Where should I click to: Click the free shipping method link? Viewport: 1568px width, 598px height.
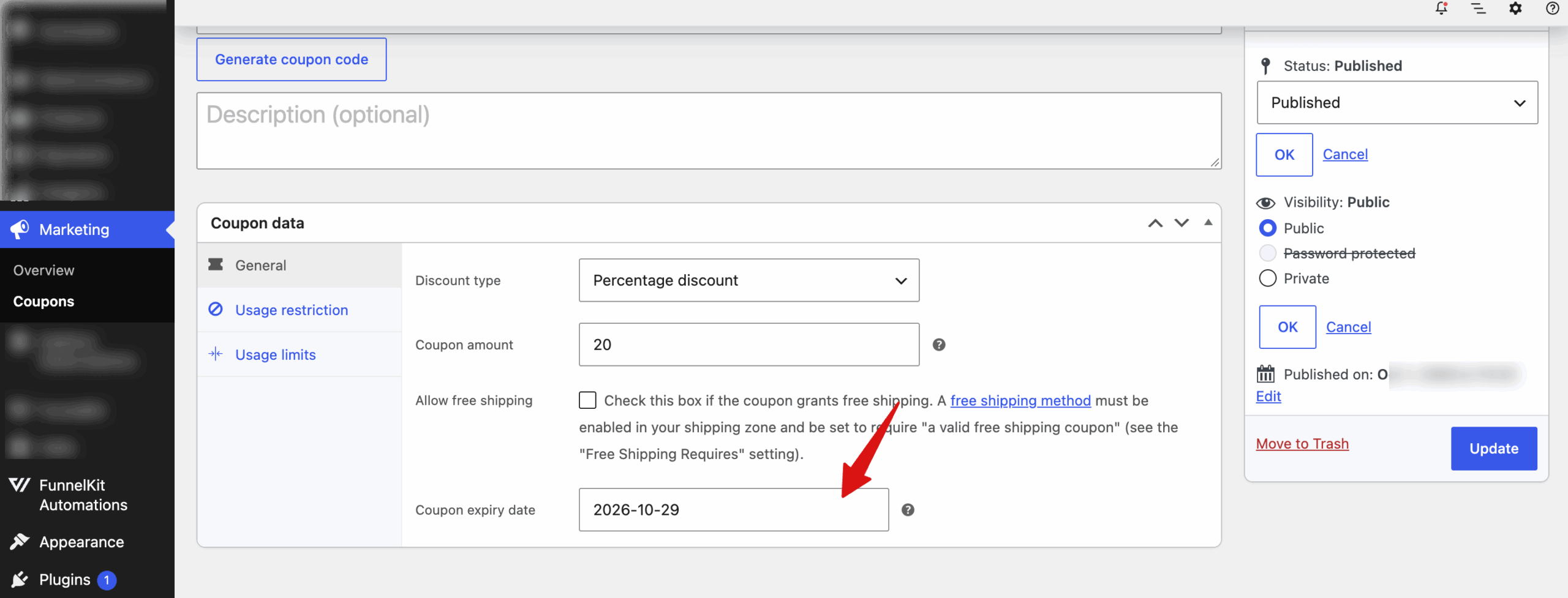pyautogui.click(x=1020, y=400)
